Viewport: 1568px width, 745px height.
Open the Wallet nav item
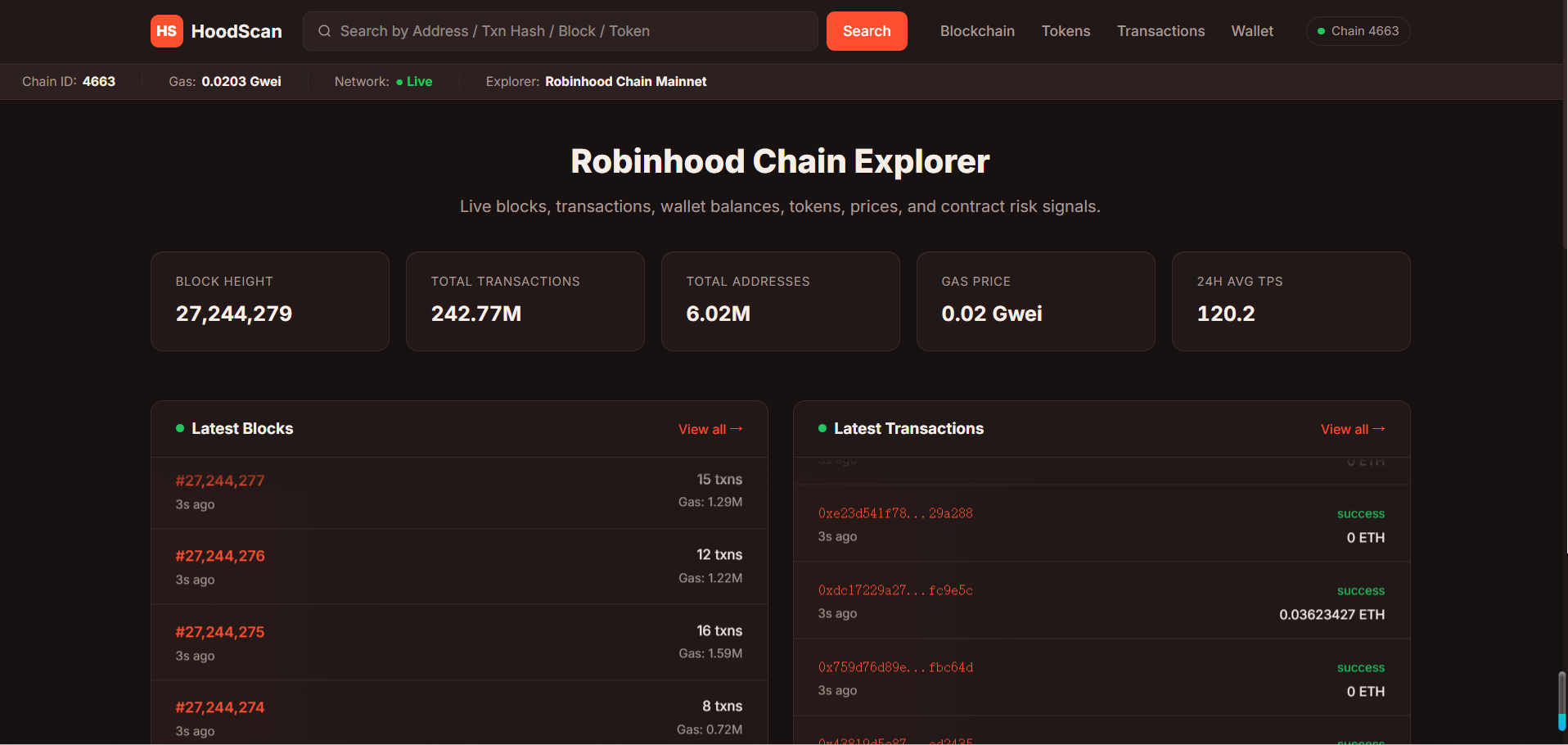pyautogui.click(x=1252, y=31)
